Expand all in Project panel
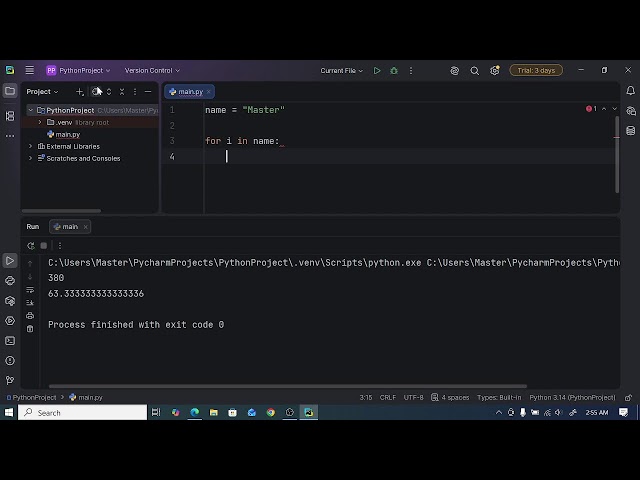Screen dimensions: 640x480 (x=109, y=92)
